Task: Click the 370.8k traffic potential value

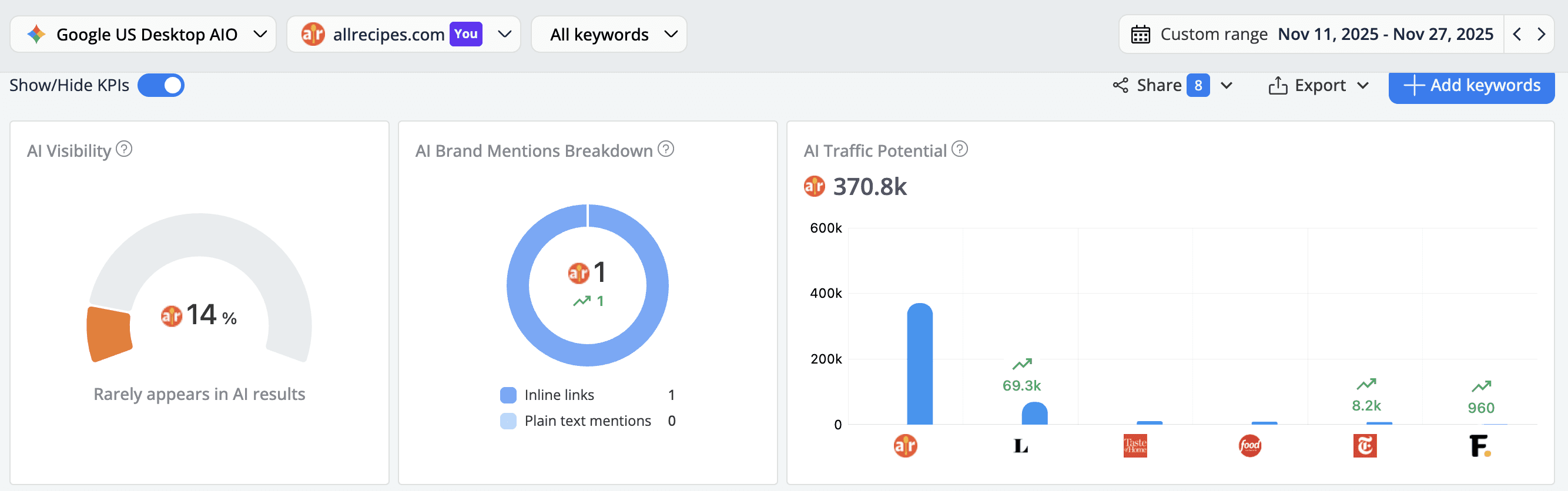Action: tap(869, 187)
